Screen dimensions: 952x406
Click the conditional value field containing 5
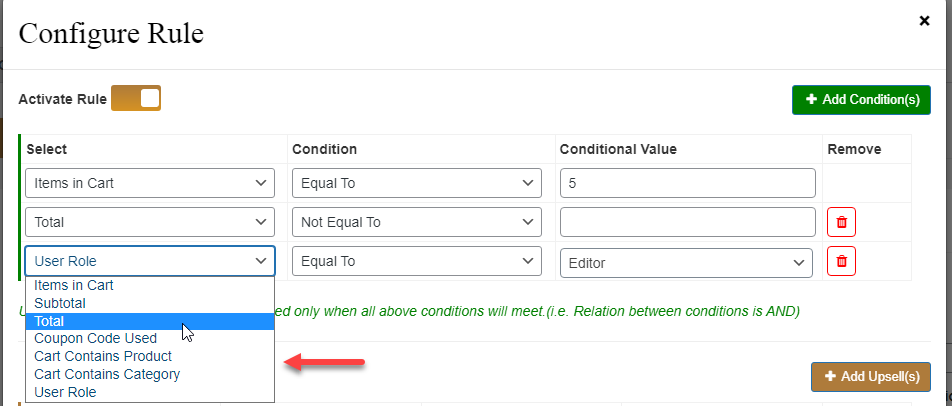tap(688, 183)
